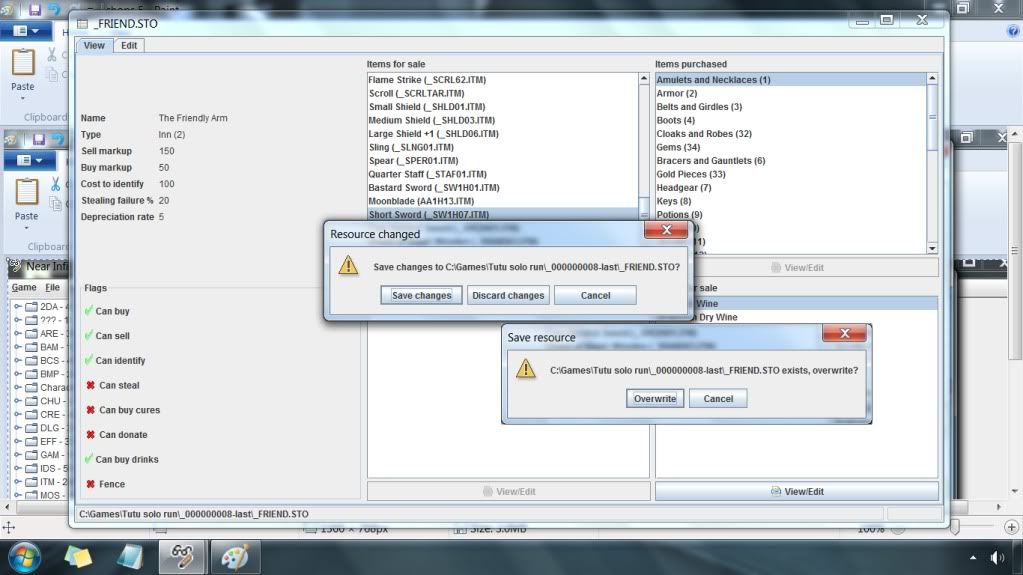The image size is (1023, 575).
Task: Expand the ARE folder in resource tree
Action: [x=18, y=334]
